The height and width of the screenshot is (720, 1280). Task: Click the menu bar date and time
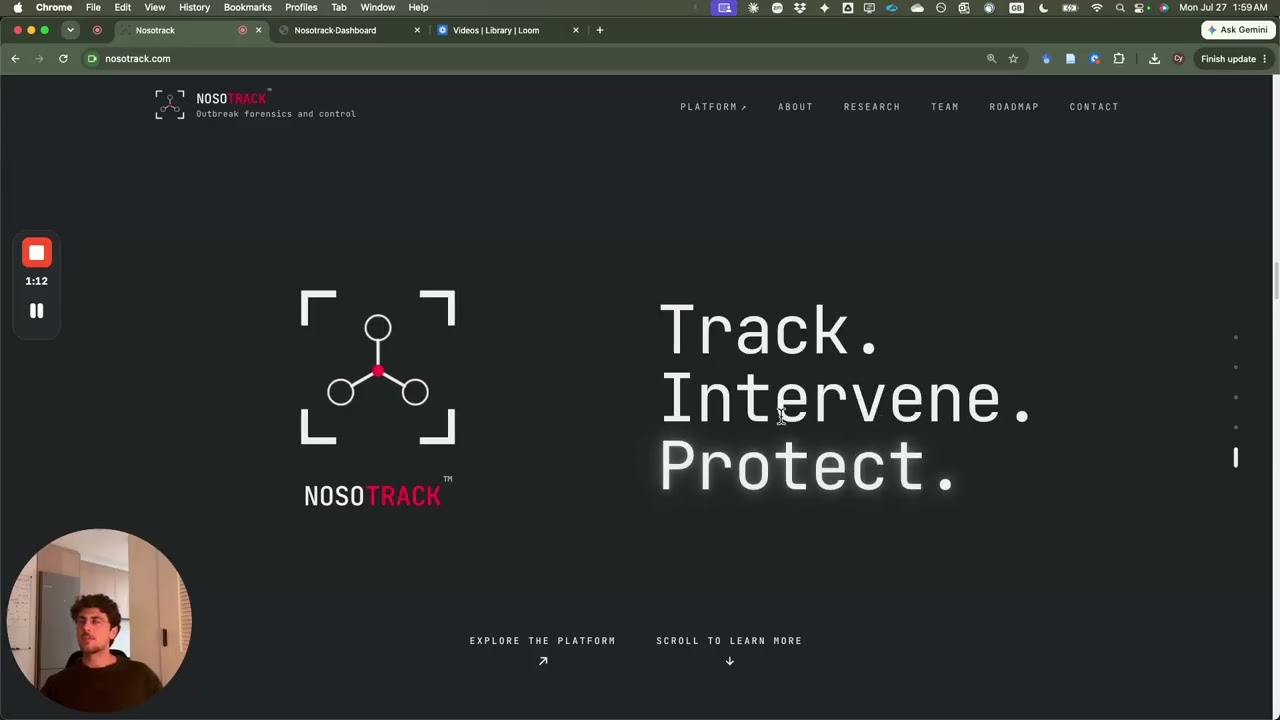pyautogui.click(x=1223, y=7)
